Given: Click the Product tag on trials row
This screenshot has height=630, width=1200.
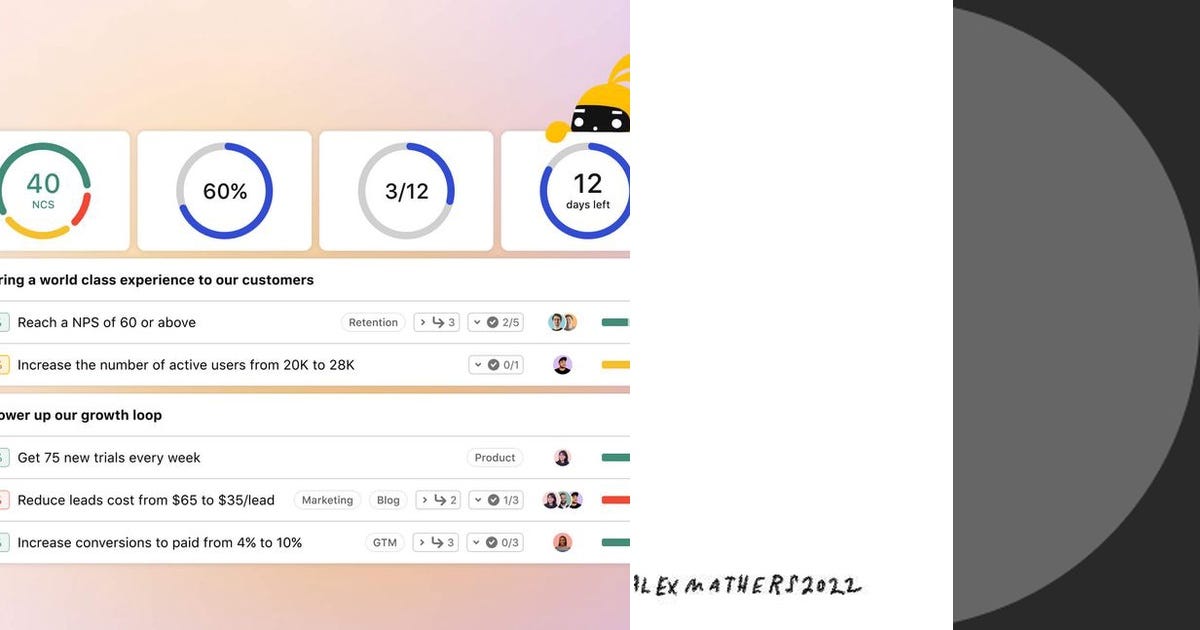Looking at the screenshot, I should (x=495, y=457).
